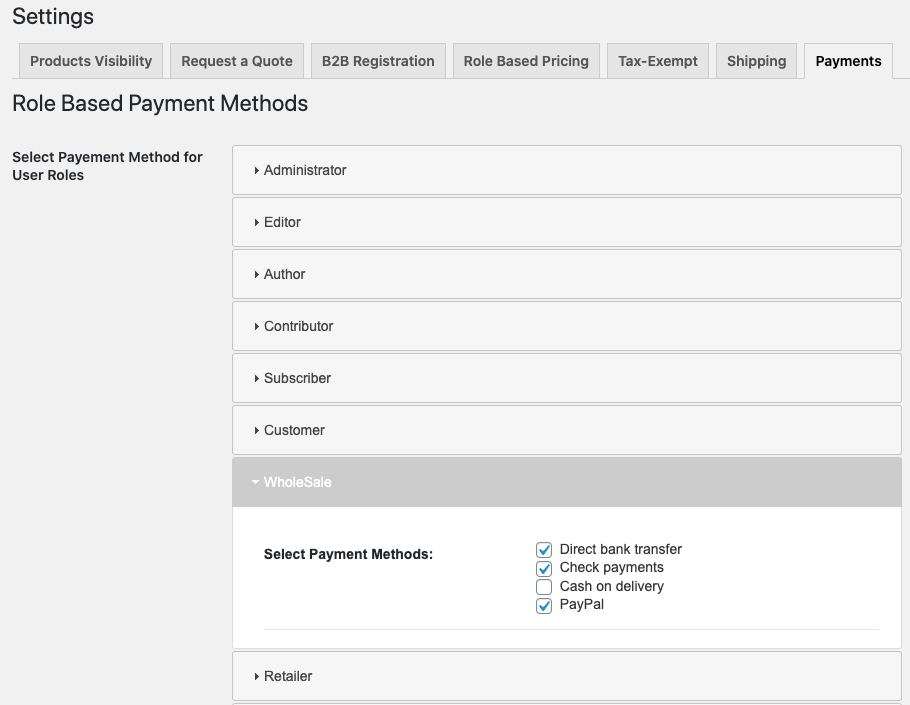The image size is (910, 705).
Task: Uncheck Check payments for WholeSale
Action: pyautogui.click(x=544, y=568)
